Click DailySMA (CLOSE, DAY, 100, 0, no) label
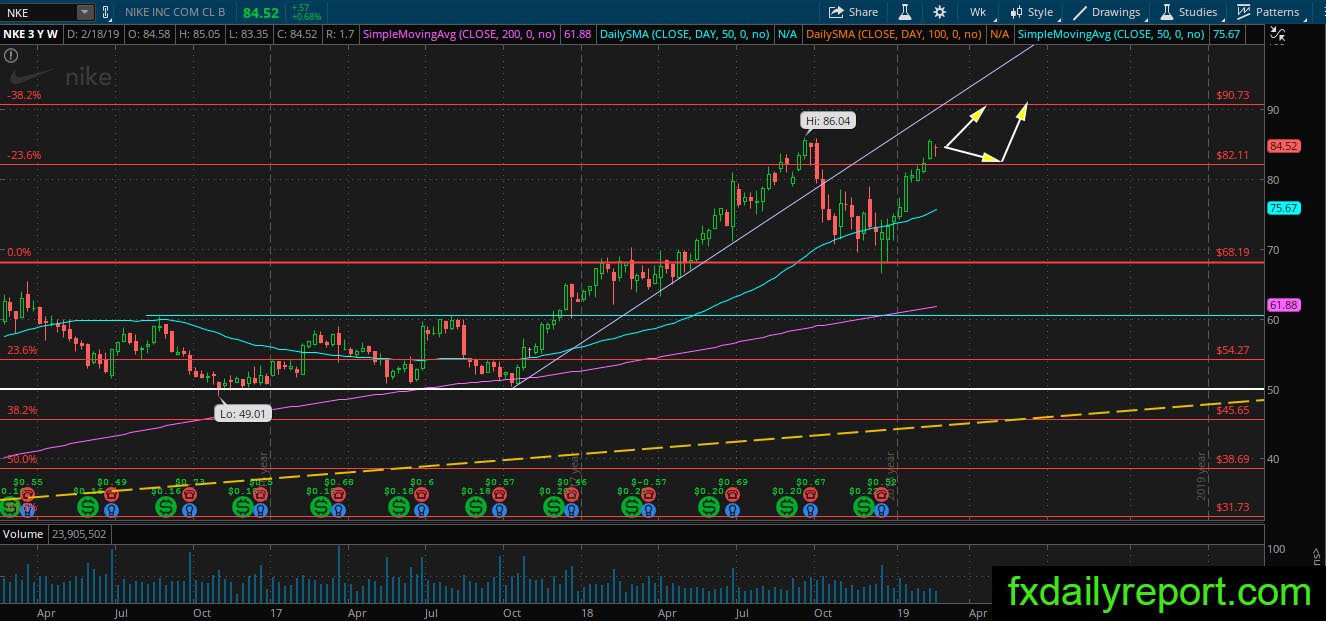This screenshot has width=1326, height=621. (893, 34)
